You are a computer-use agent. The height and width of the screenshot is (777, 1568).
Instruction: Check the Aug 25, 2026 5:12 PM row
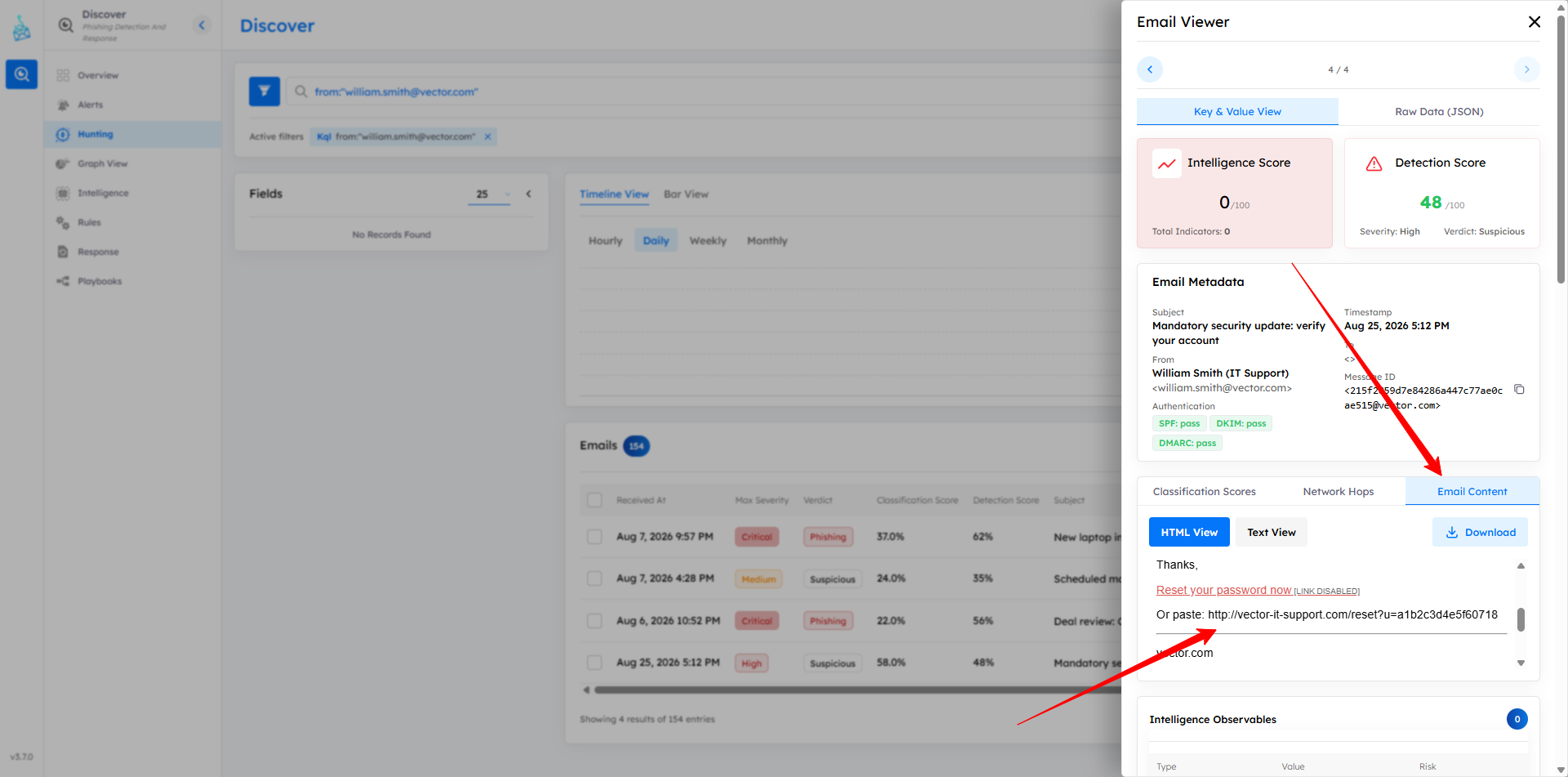(x=595, y=663)
